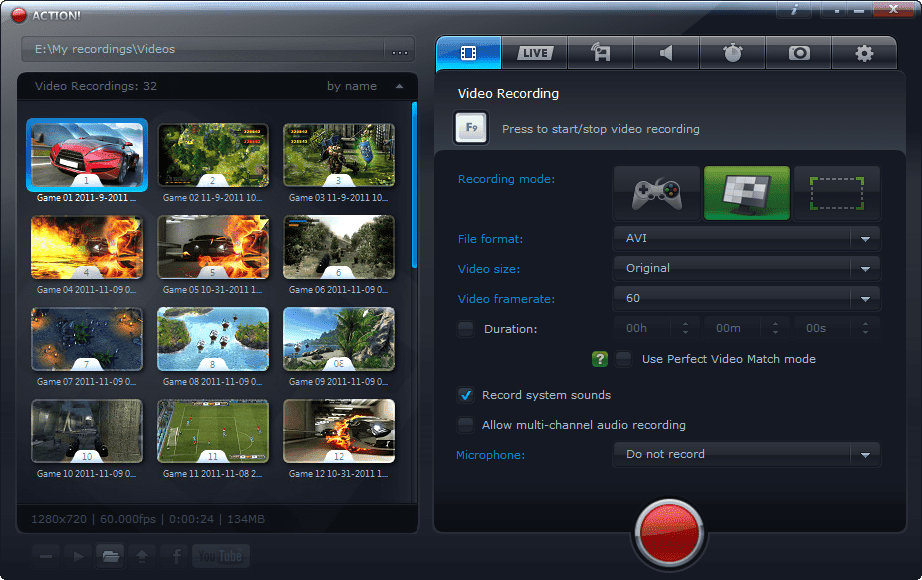The height and width of the screenshot is (580, 922).
Task: Select the Game 03 thumbnail
Action: tap(339, 155)
